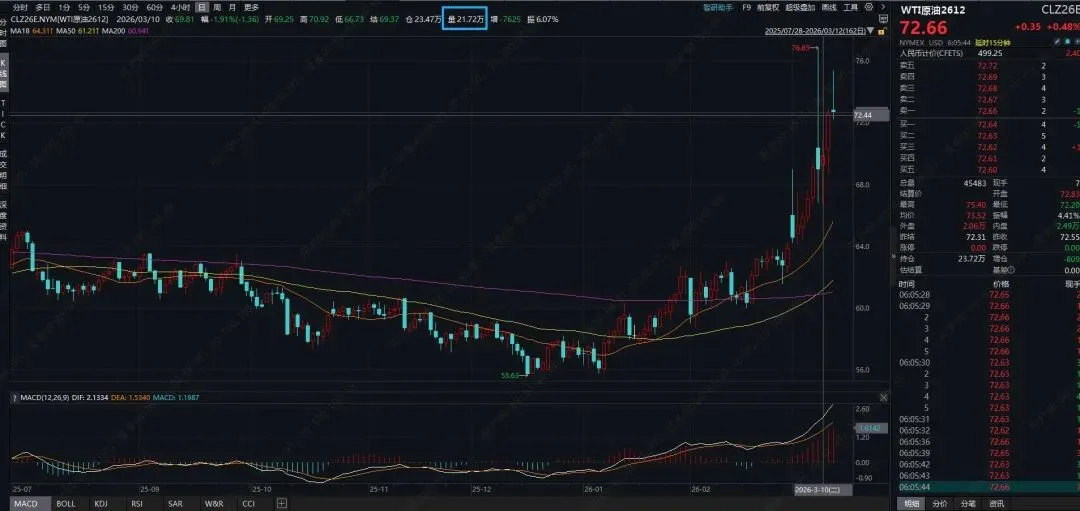Screen dimensions: 1080x511
Task: Open the 分笔 tab in the quote panel
Action: 968,503
